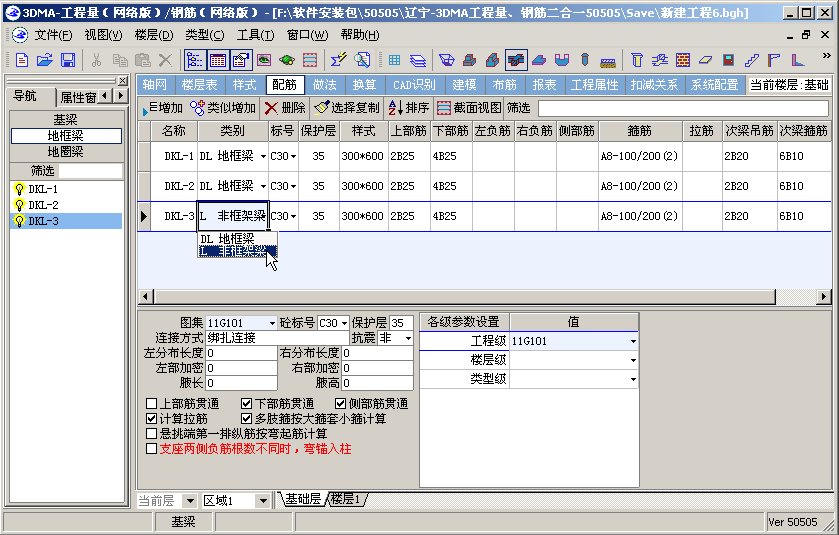
Task: Switch to the 轴网 tab
Action: (155, 85)
